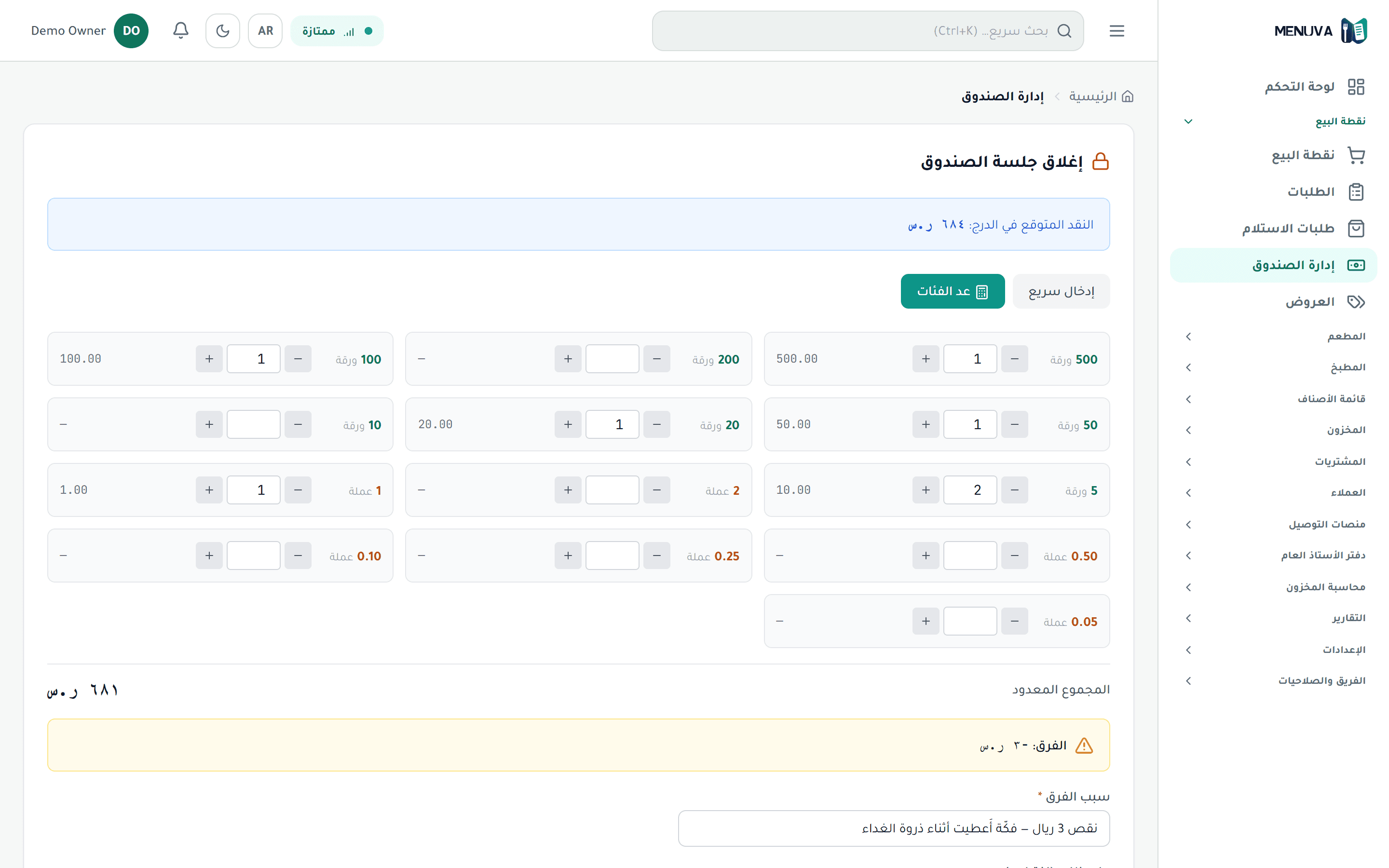Go to الرئيسية breadcrumb link
1389x868 pixels.
(x=1101, y=96)
